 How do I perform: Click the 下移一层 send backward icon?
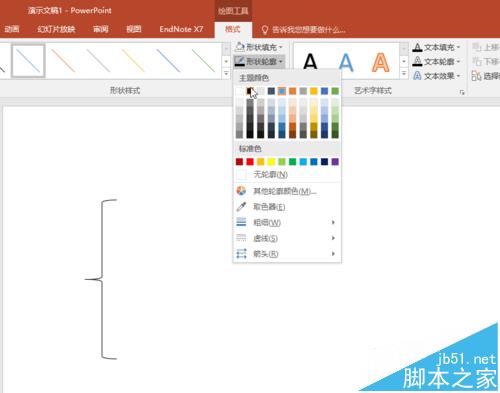477,62
